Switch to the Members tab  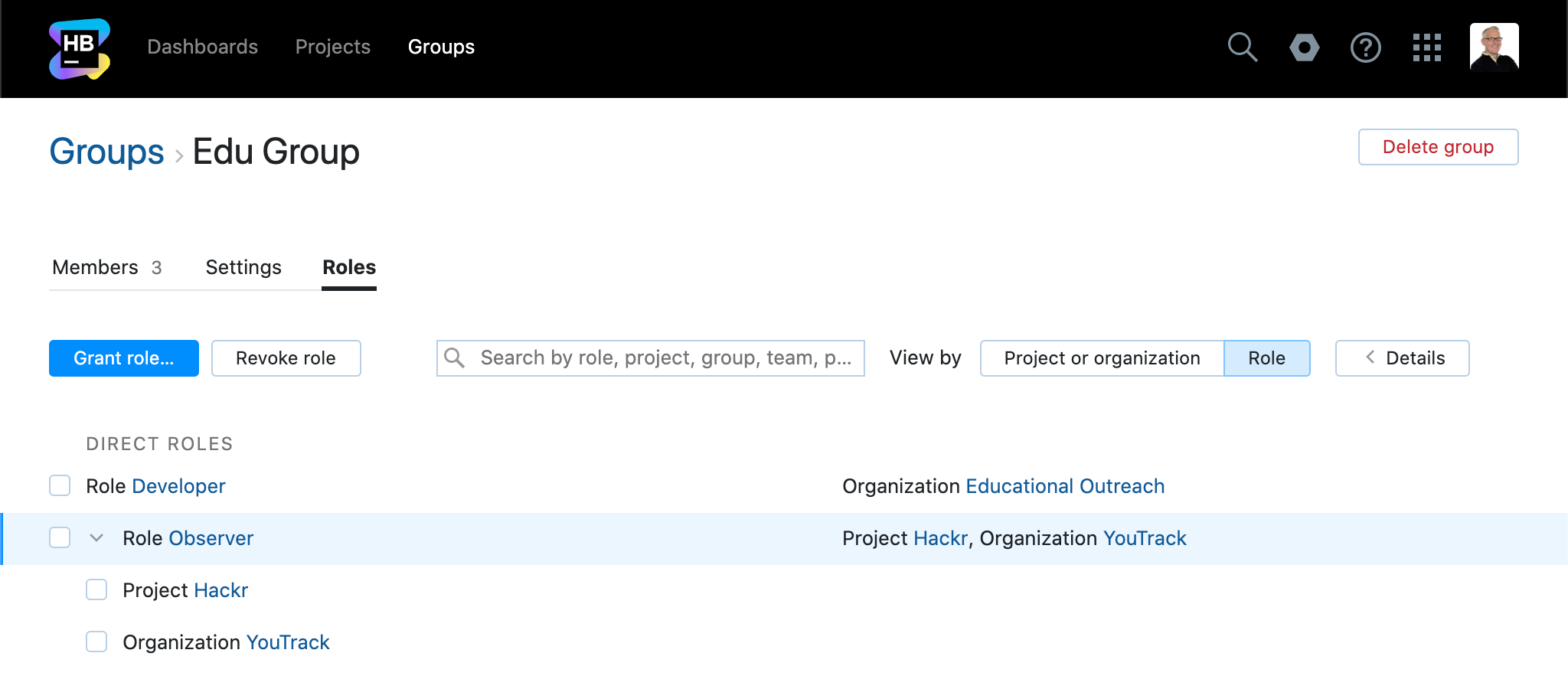pyautogui.click(x=106, y=268)
